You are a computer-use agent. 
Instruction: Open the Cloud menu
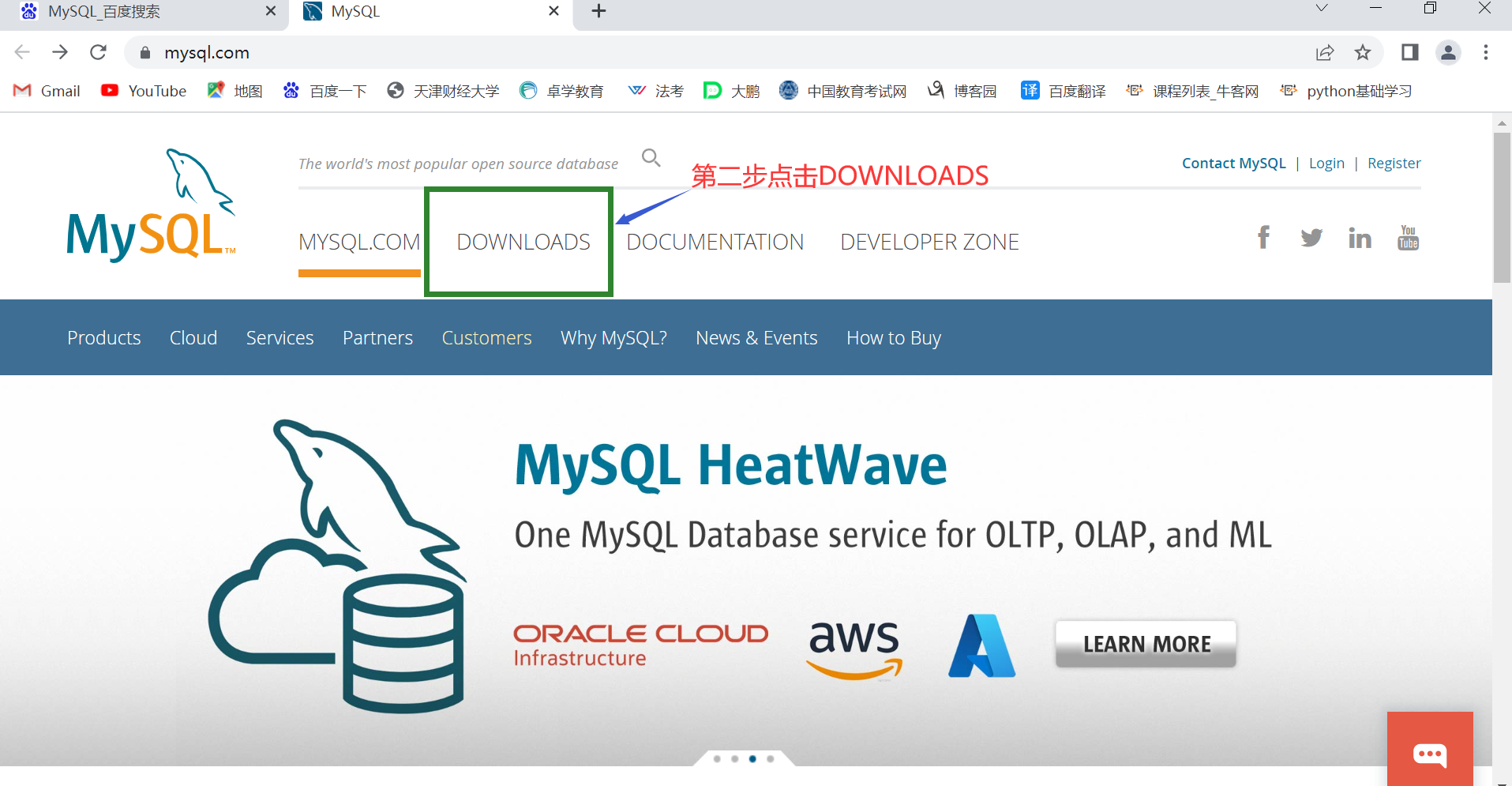click(193, 338)
